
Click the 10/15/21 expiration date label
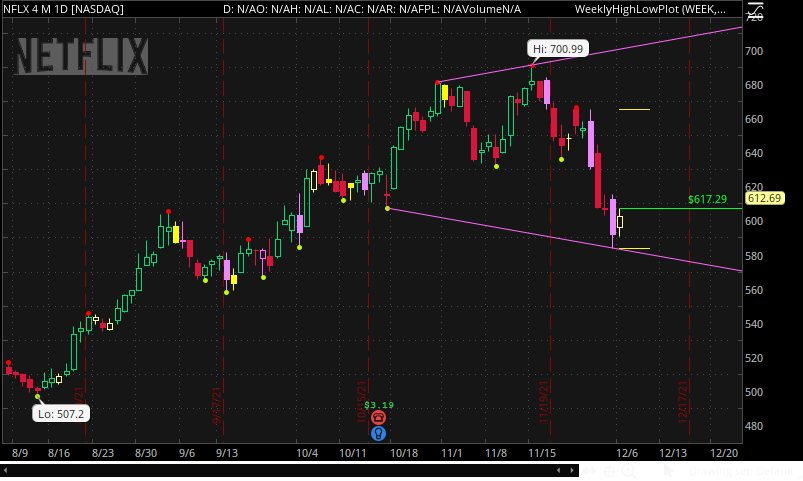coord(362,402)
